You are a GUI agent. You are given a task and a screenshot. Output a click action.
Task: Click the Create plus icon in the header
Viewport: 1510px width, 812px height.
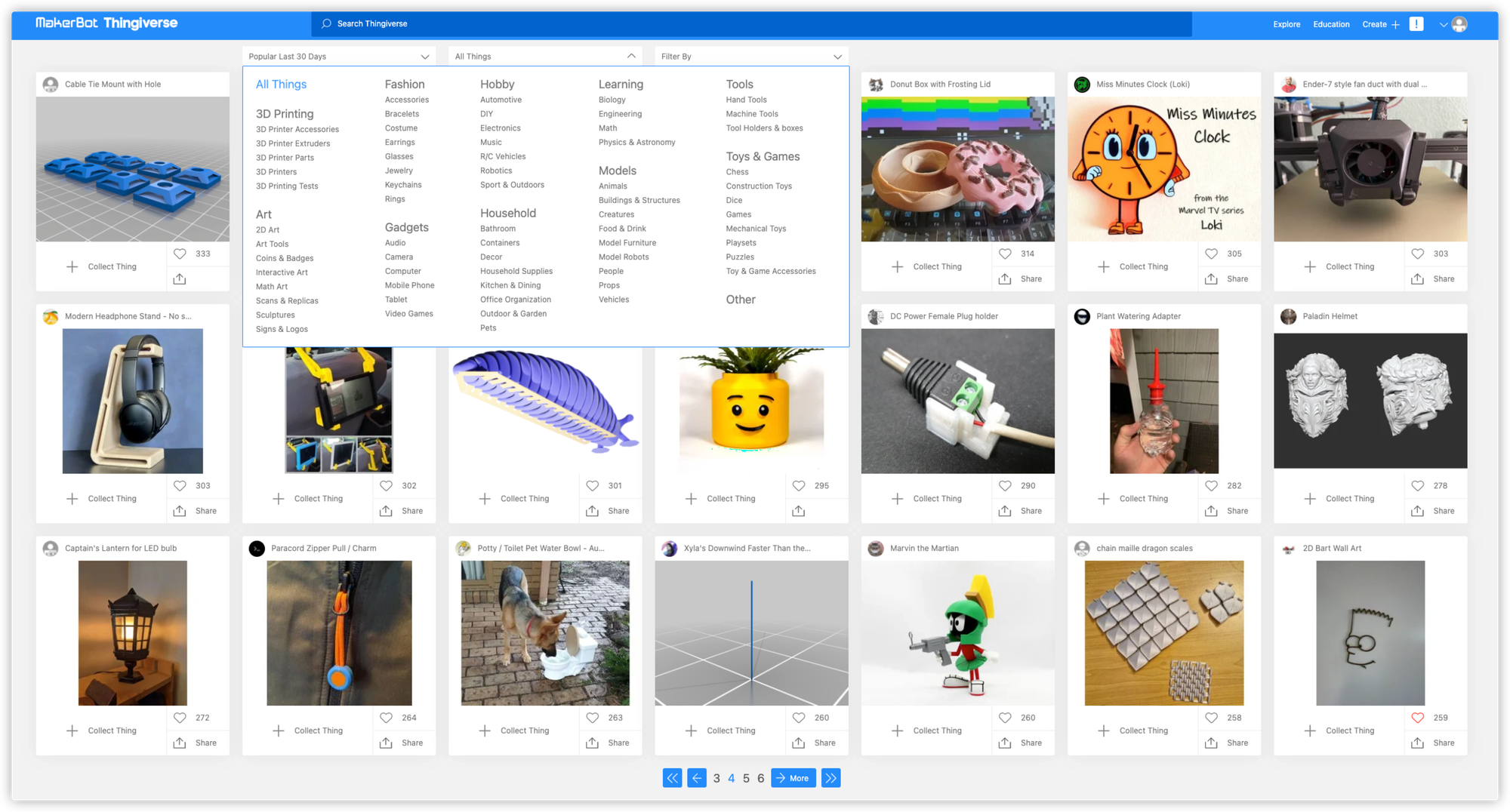[1394, 23]
